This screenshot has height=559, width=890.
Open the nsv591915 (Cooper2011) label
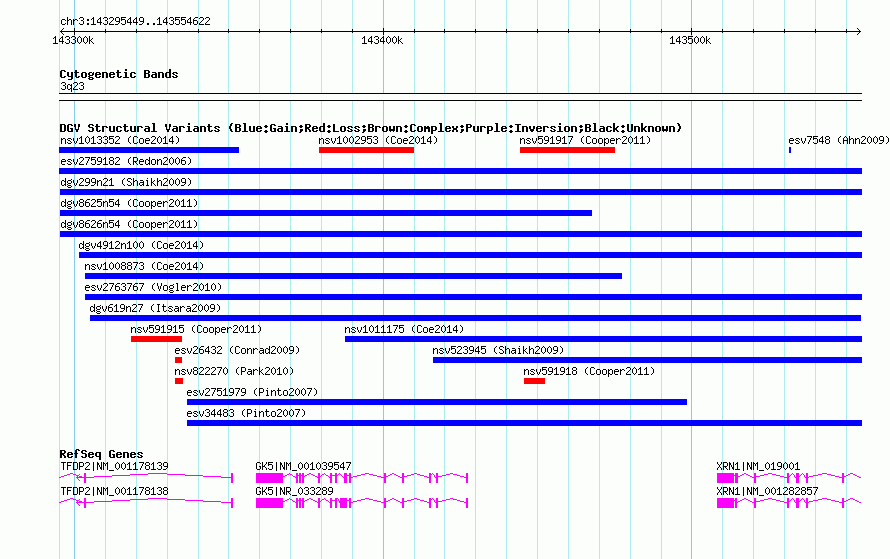coord(196,329)
